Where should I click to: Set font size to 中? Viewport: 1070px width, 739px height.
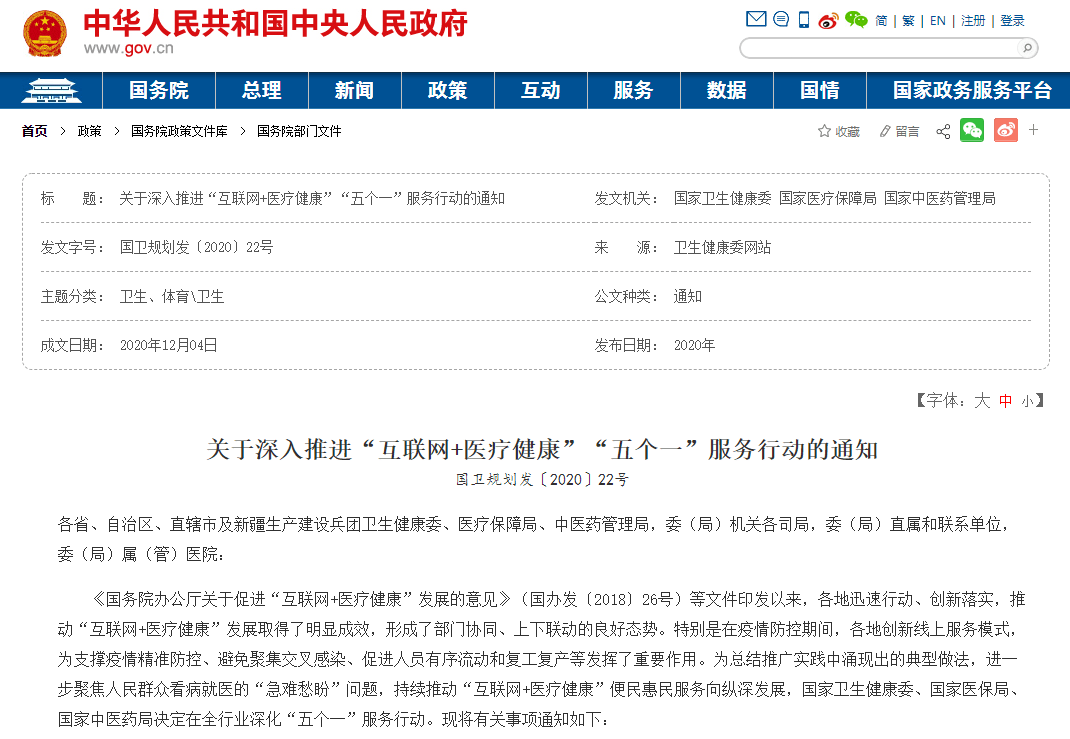1005,401
